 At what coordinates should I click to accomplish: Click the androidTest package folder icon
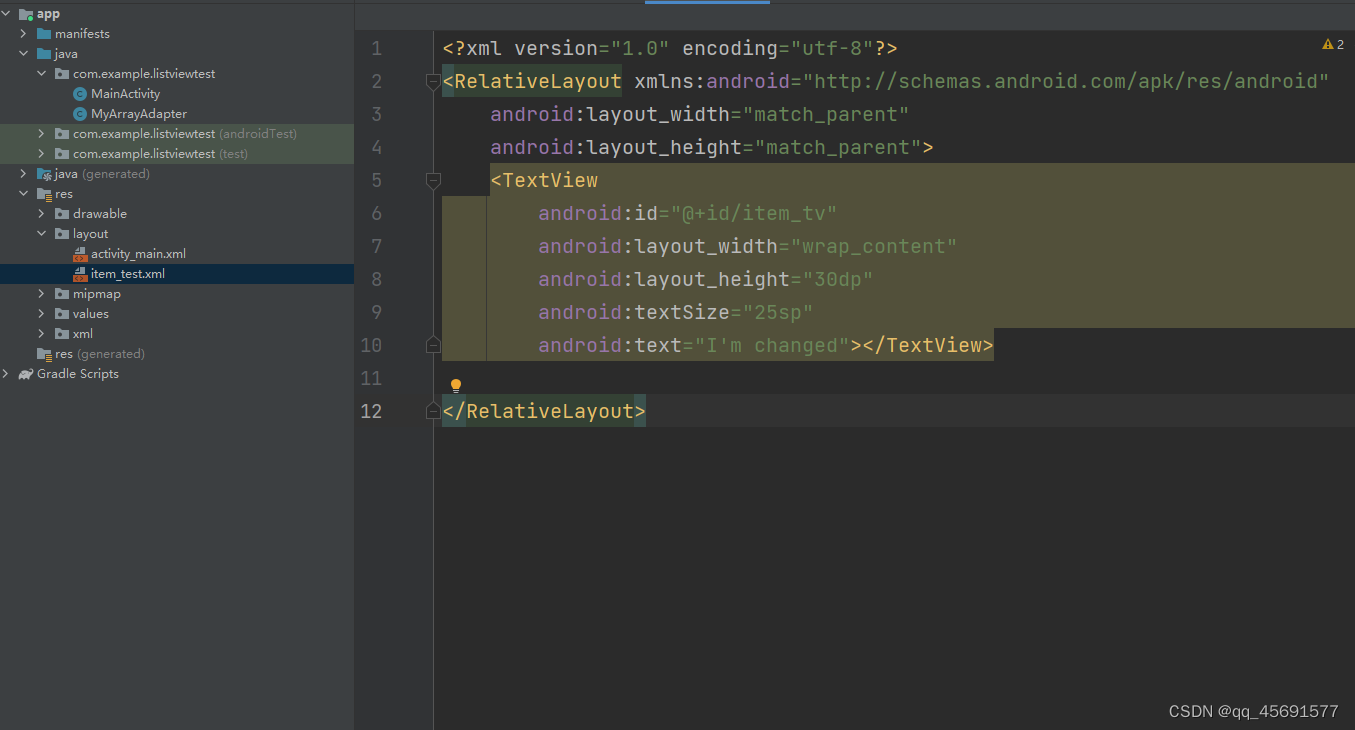pos(62,134)
